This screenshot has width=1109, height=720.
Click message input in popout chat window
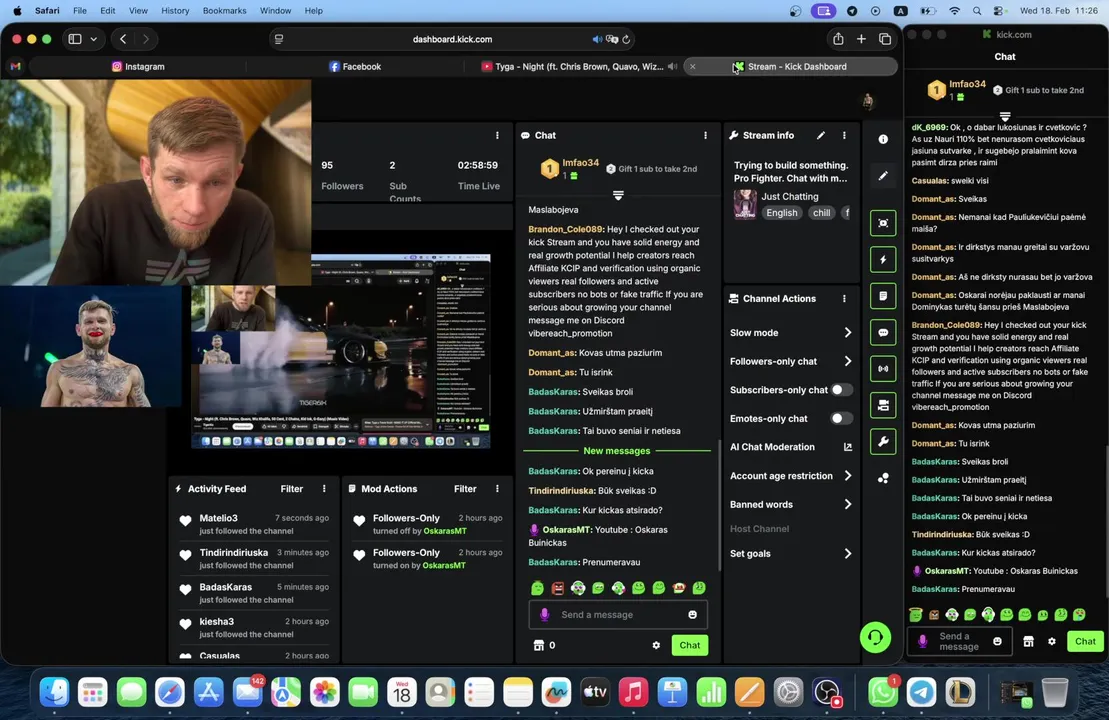959,641
